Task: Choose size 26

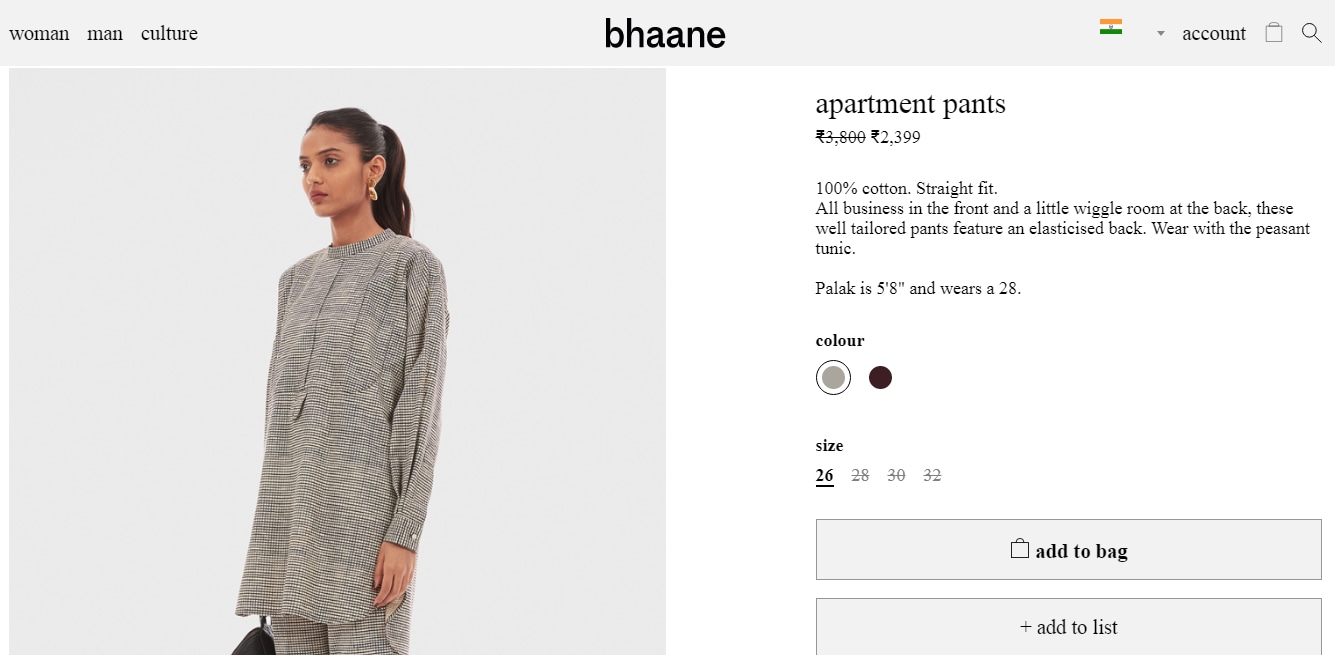Action: 824,476
